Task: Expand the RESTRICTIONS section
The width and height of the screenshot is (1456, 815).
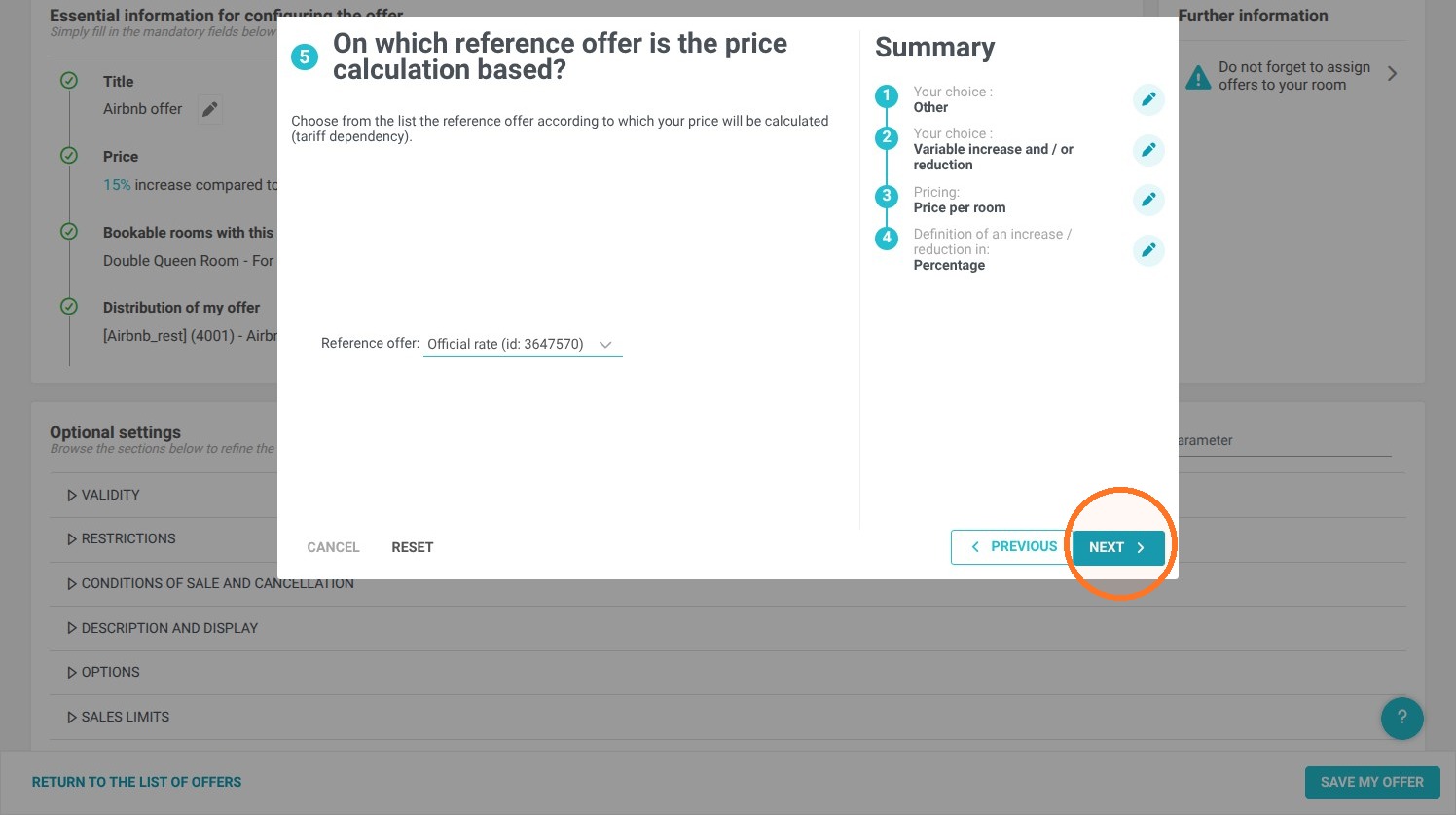Action: pyautogui.click(x=121, y=538)
